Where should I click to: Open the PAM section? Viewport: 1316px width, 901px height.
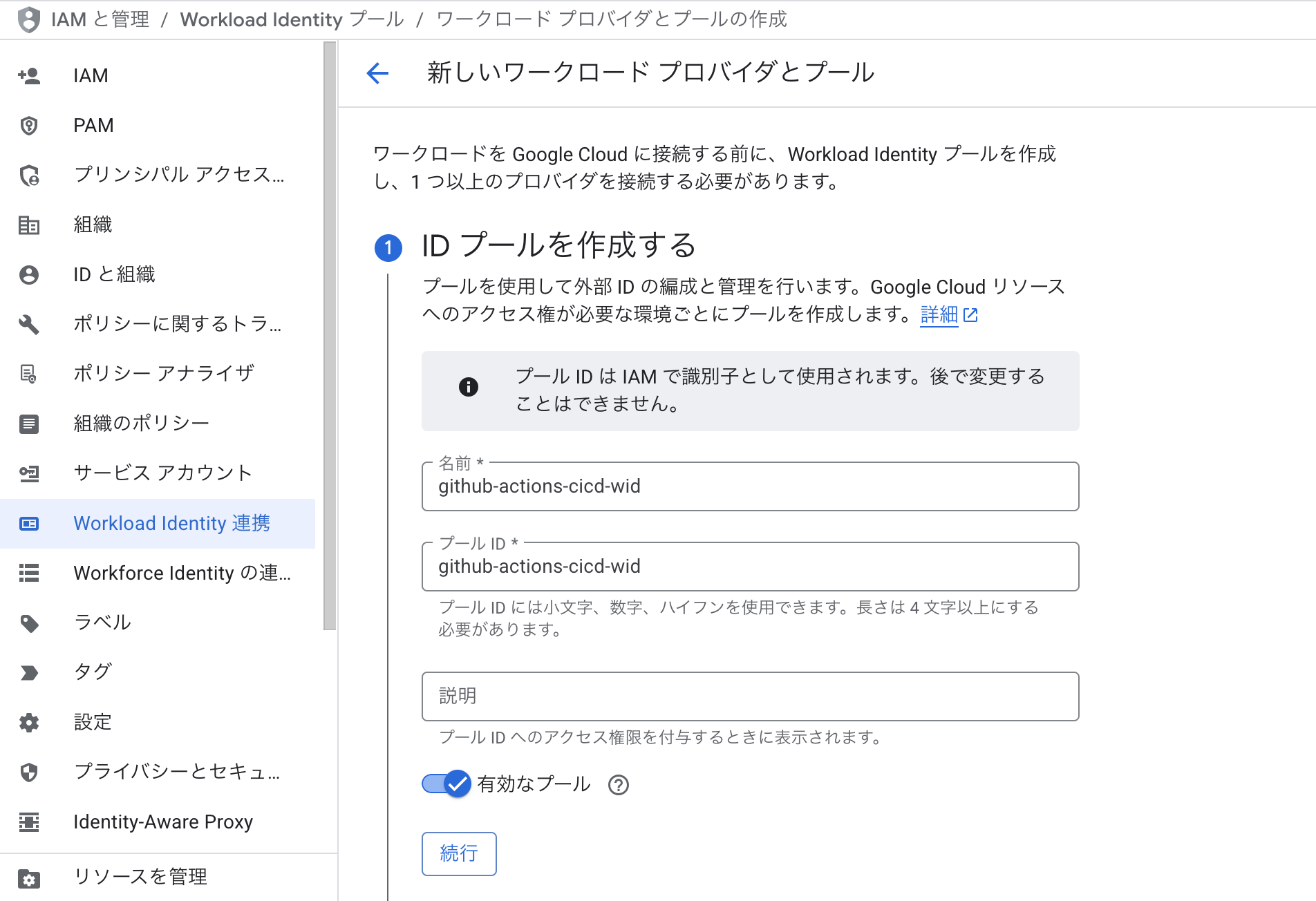[x=93, y=125]
